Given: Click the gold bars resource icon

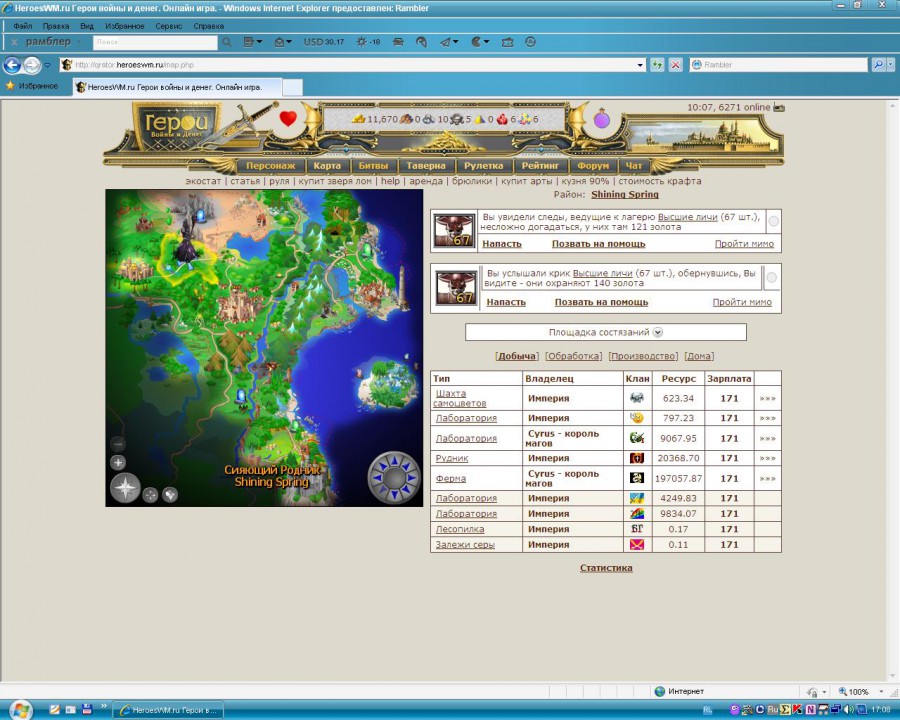Looking at the screenshot, I should click(358, 119).
